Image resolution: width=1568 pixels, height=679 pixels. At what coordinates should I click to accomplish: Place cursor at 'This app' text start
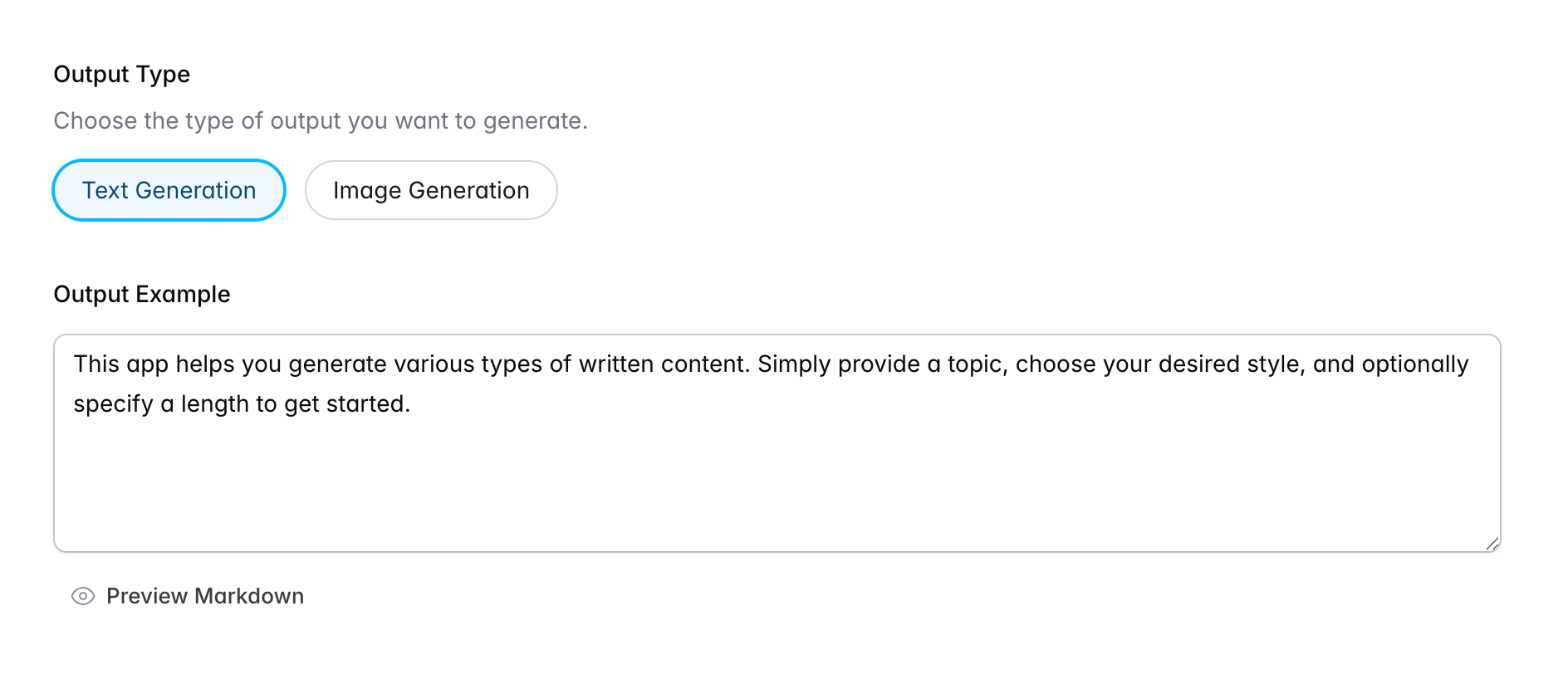pos(76,364)
